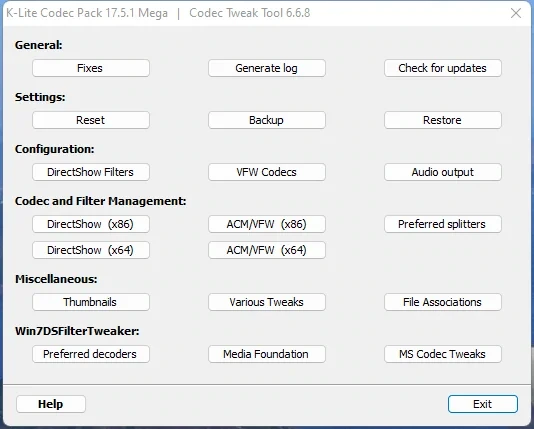The image size is (534, 429).
Task: Click the Generate log button
Action: tap(267, 68)
